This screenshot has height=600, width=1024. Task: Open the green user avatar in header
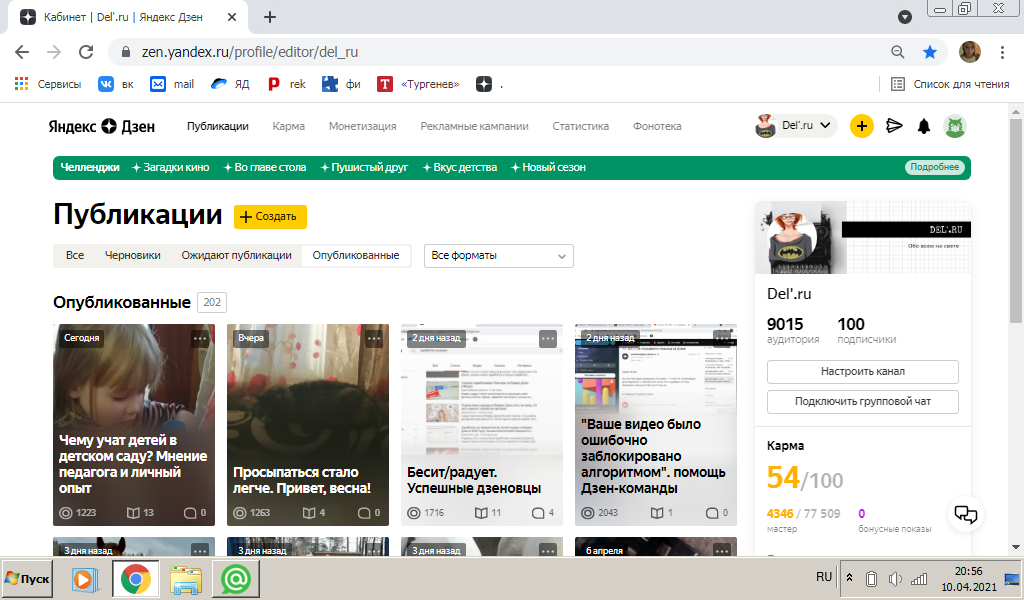(x=955, y=126)
